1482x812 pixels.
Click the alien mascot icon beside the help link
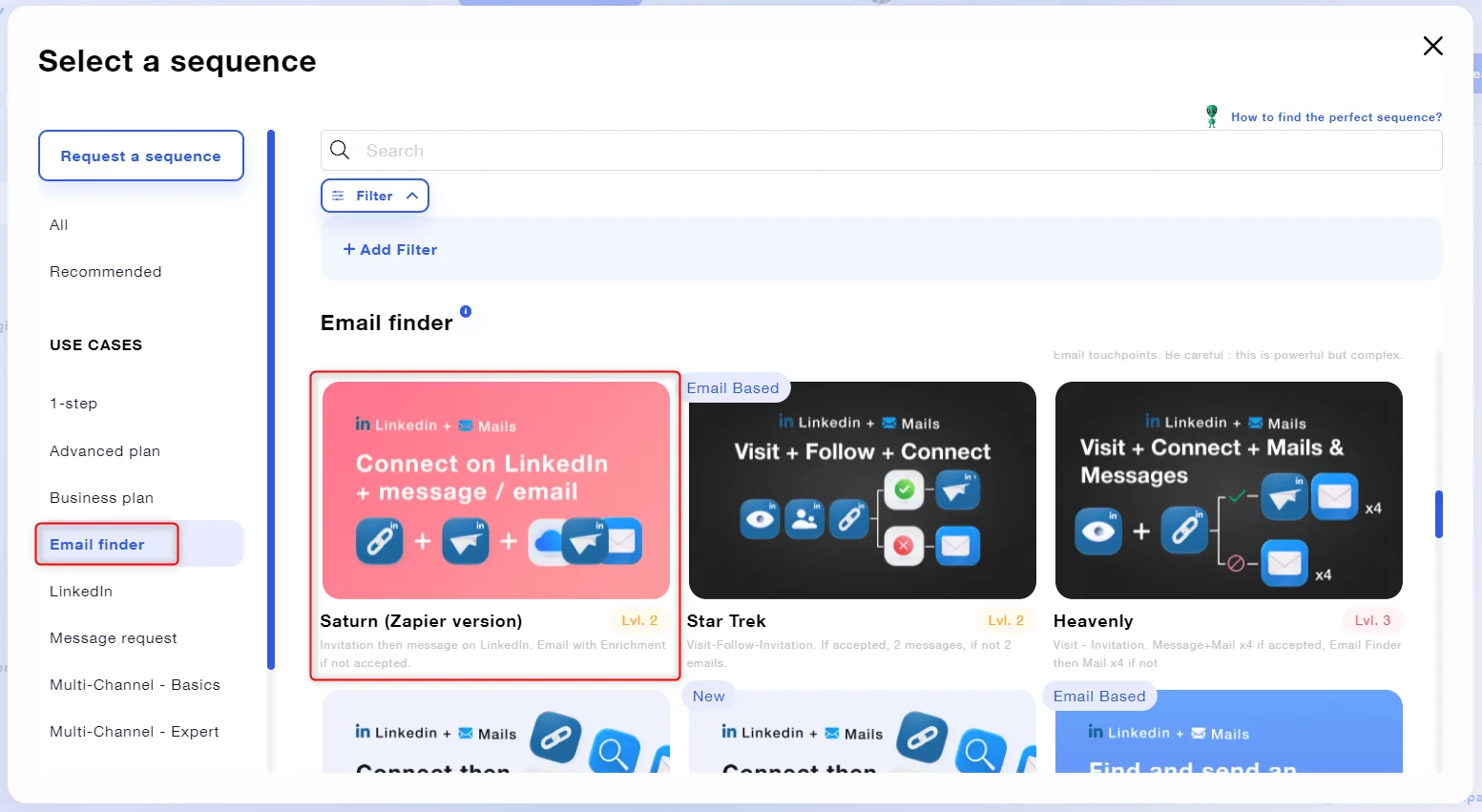1212,116
